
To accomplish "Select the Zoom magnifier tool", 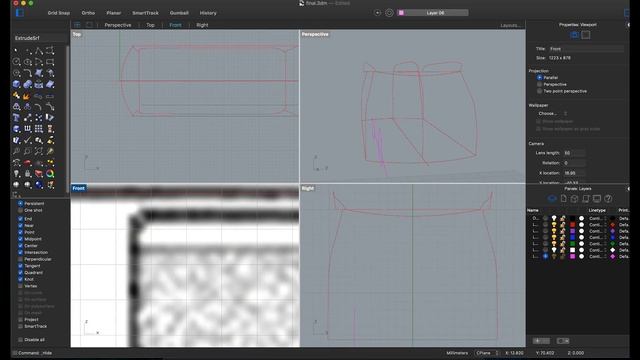I will pos(16,151).
